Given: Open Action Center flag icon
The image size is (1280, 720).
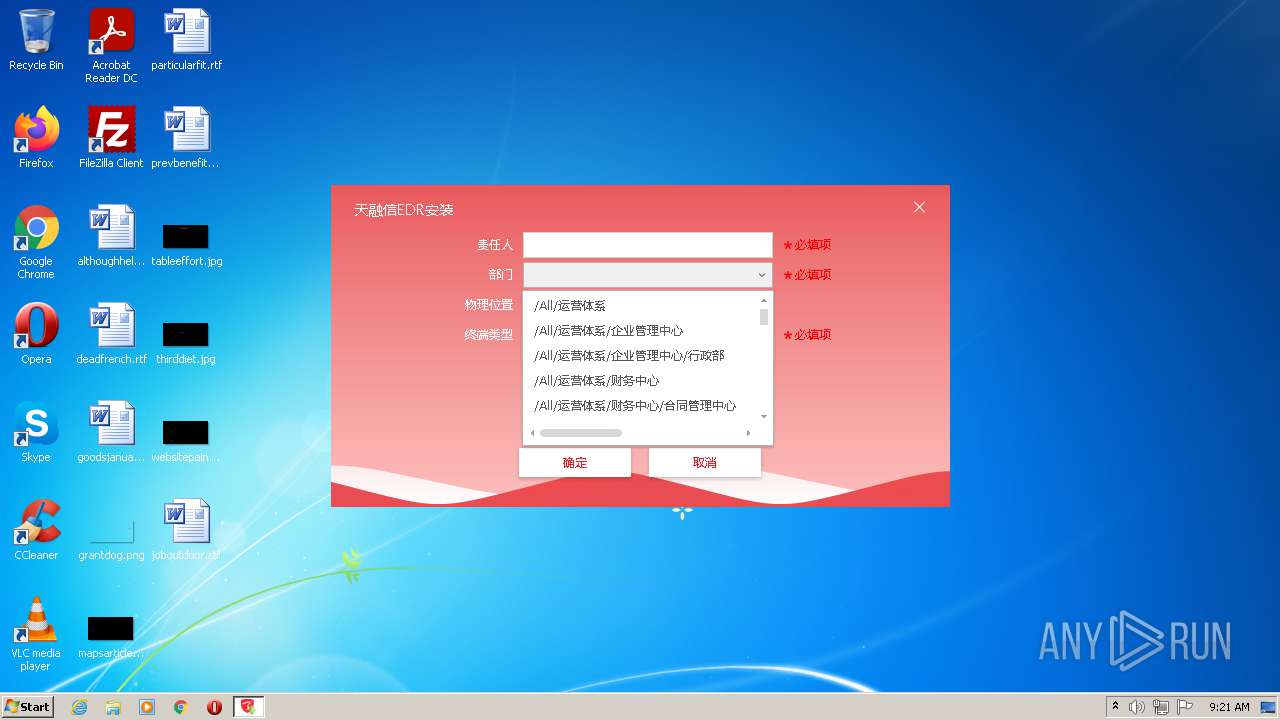Looking at the screenshot, I should click(x=1185, y=707).
